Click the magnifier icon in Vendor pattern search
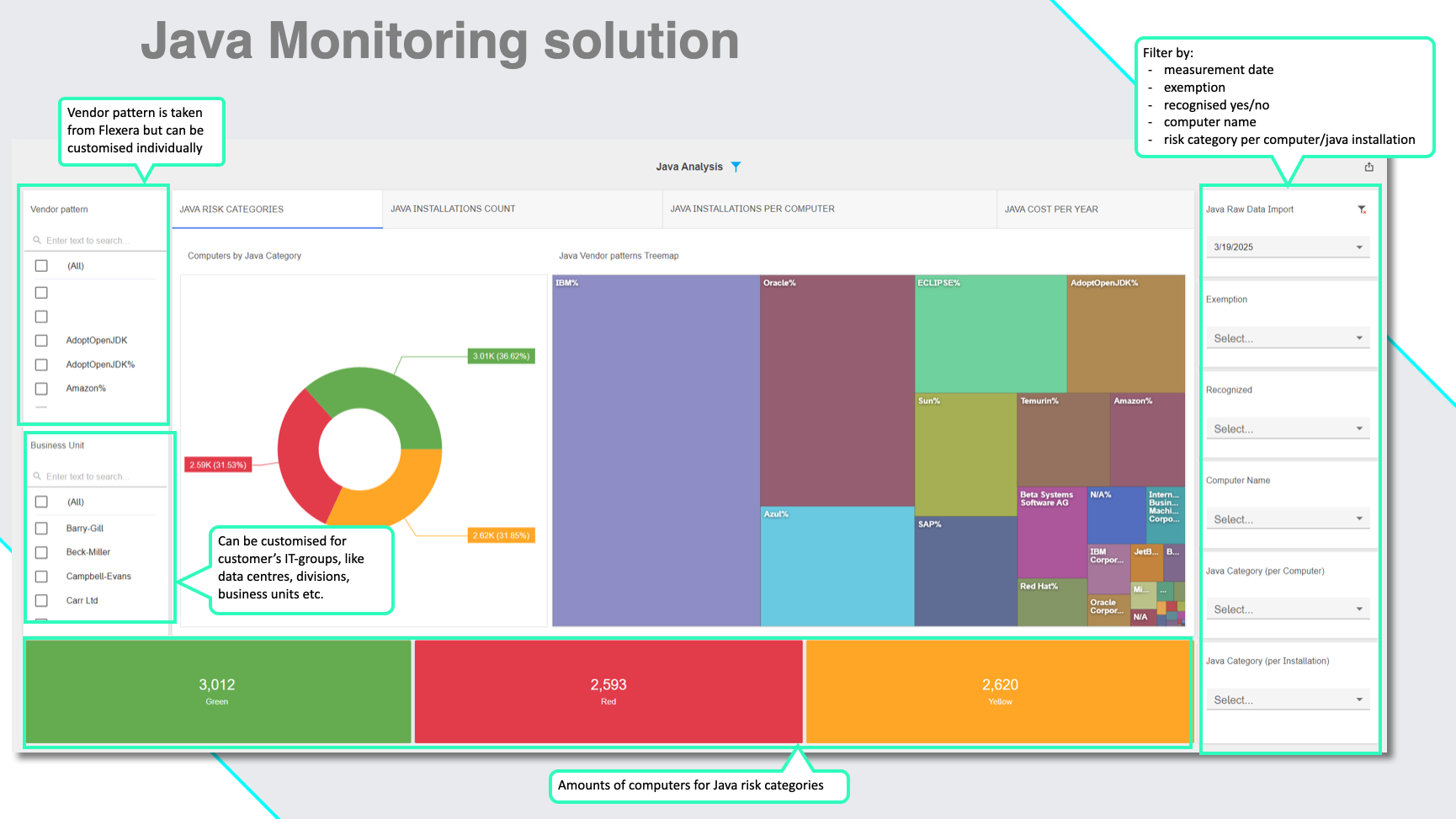This screenshot has height=819, width=1456. coord(37,241)
